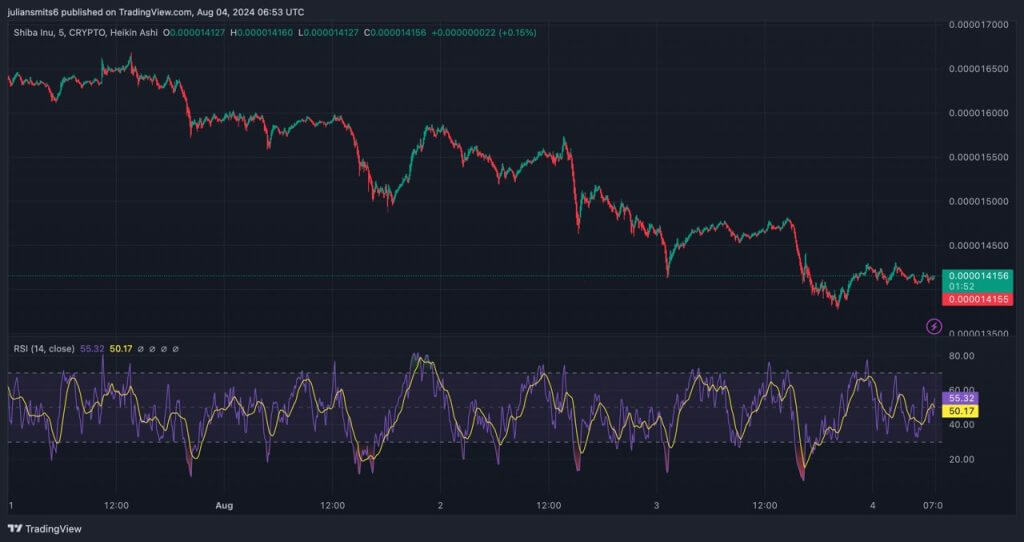Screen dimensions: 1024x542
Task: Click the TradingView logo at bottom left
Action: (x=44, y=529)
